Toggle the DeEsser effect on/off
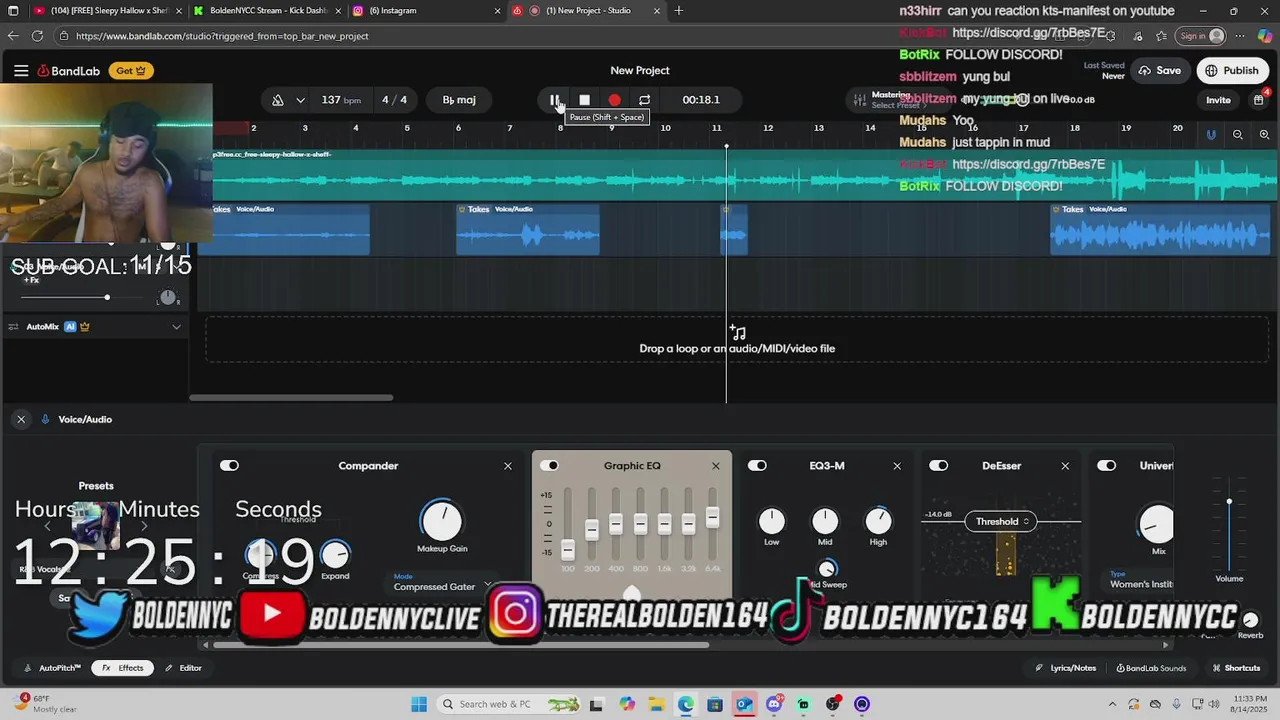Image resolution: width=1280 pixels, height=720 pixels. point(938,466)
